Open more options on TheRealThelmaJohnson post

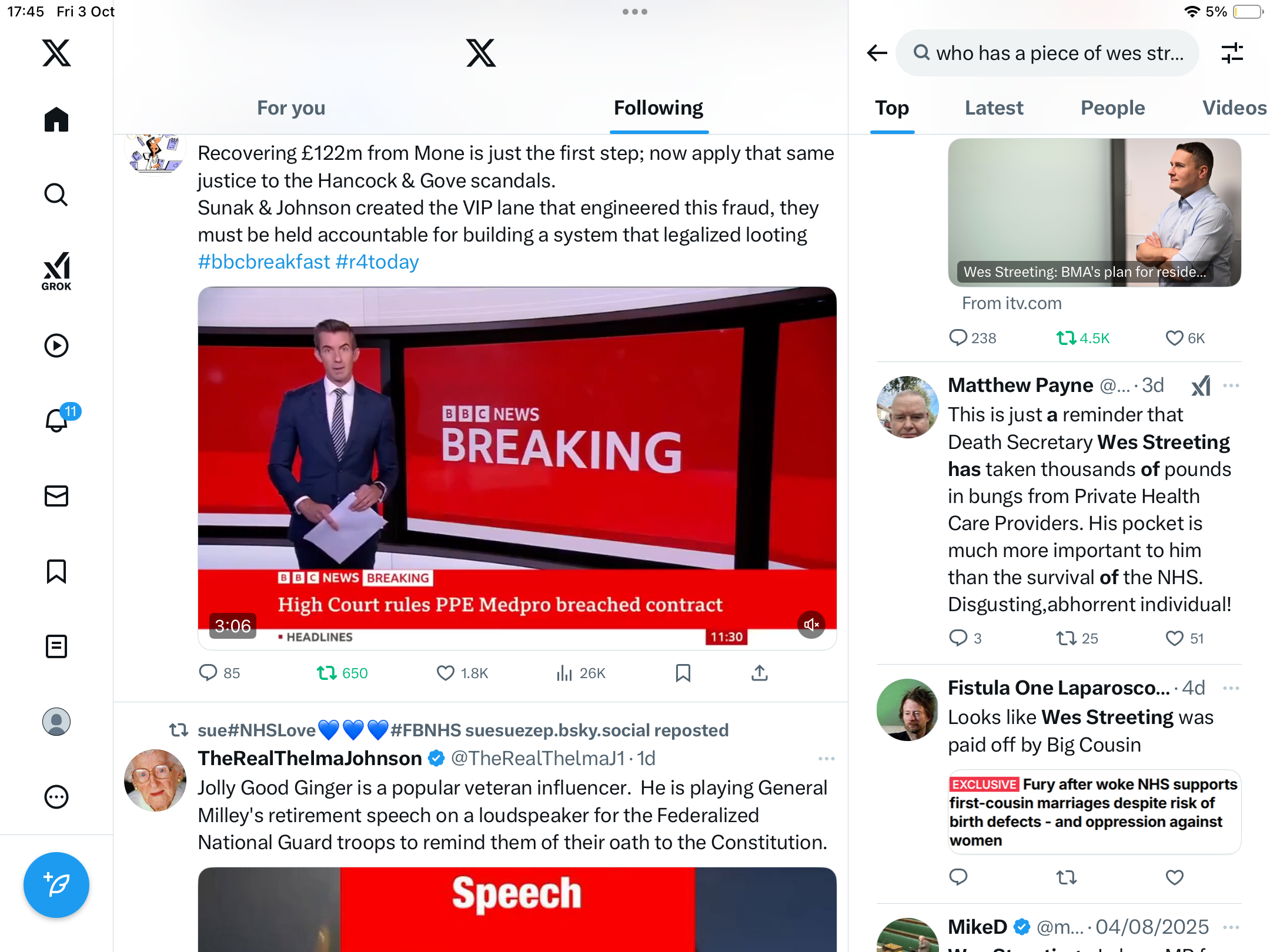pyautogui.click(x=827, y=759)
